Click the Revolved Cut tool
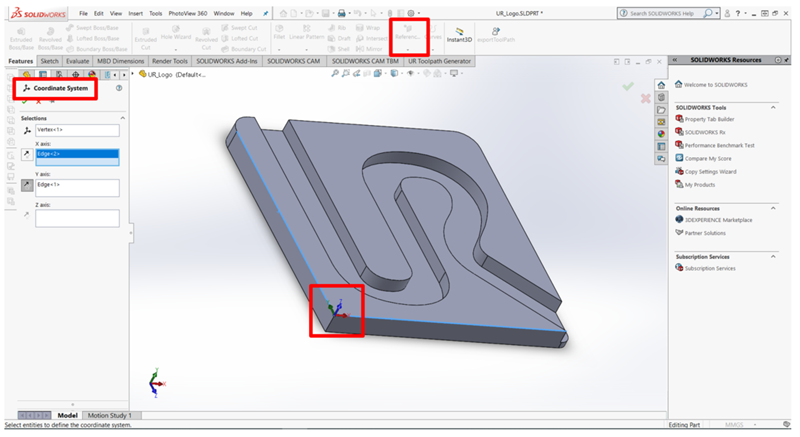 [x=206, y=38]
